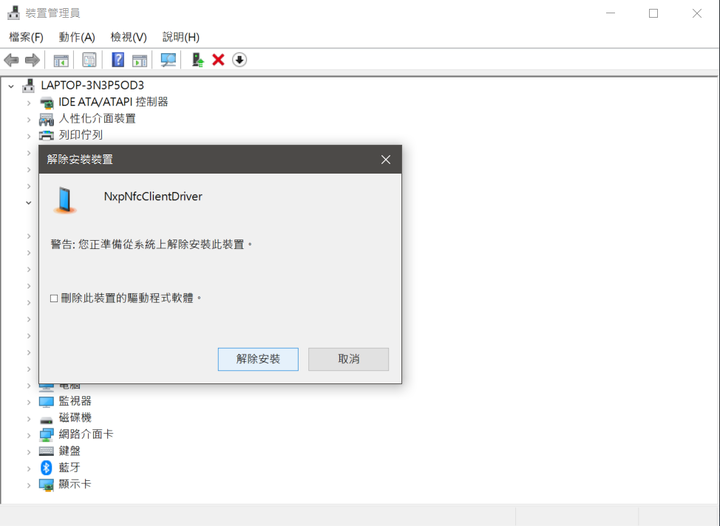Select the 網路介面卡 network adapter icon

point(46,435)
